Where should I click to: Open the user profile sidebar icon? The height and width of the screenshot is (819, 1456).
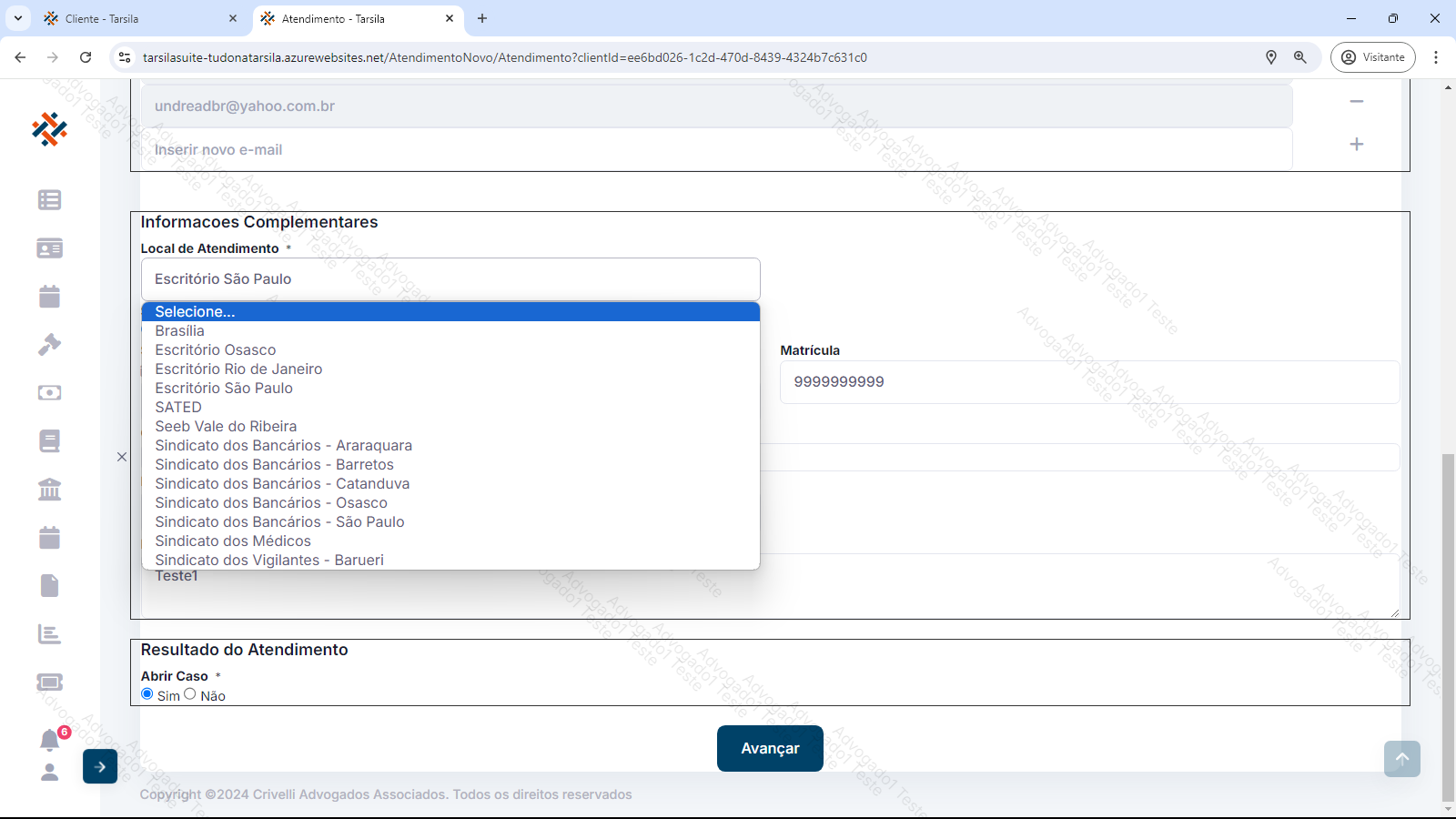point(49,773)
